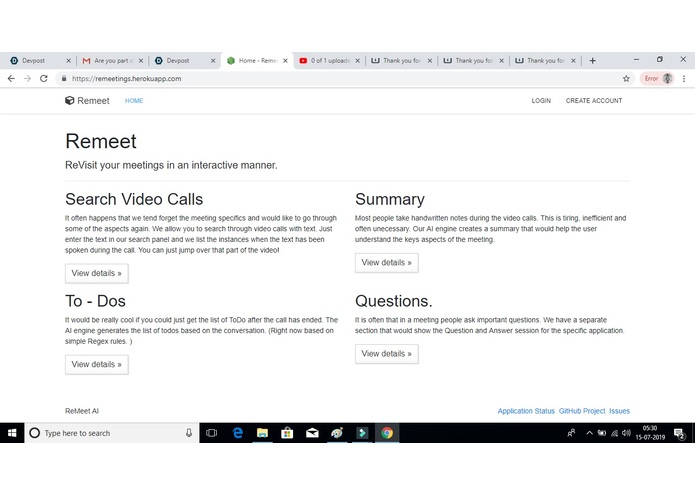Open Microsoft Store from the taskbar
The height and width of the screenshot is (494, 695).
pyautogui.click(x=287, y=433)
